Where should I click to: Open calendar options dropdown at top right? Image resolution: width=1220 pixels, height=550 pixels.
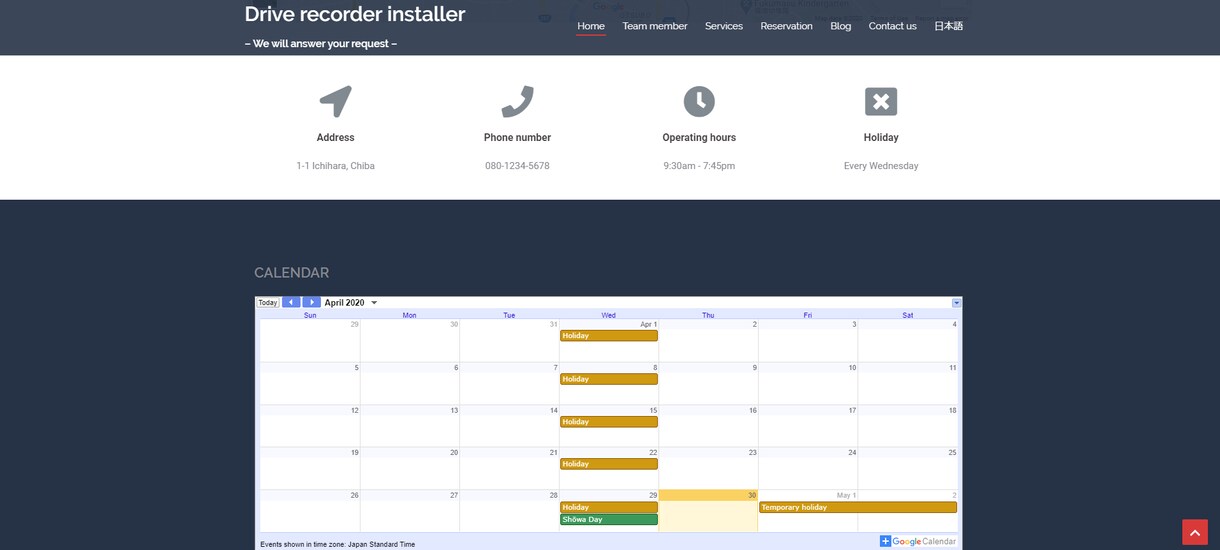point(956,303)
